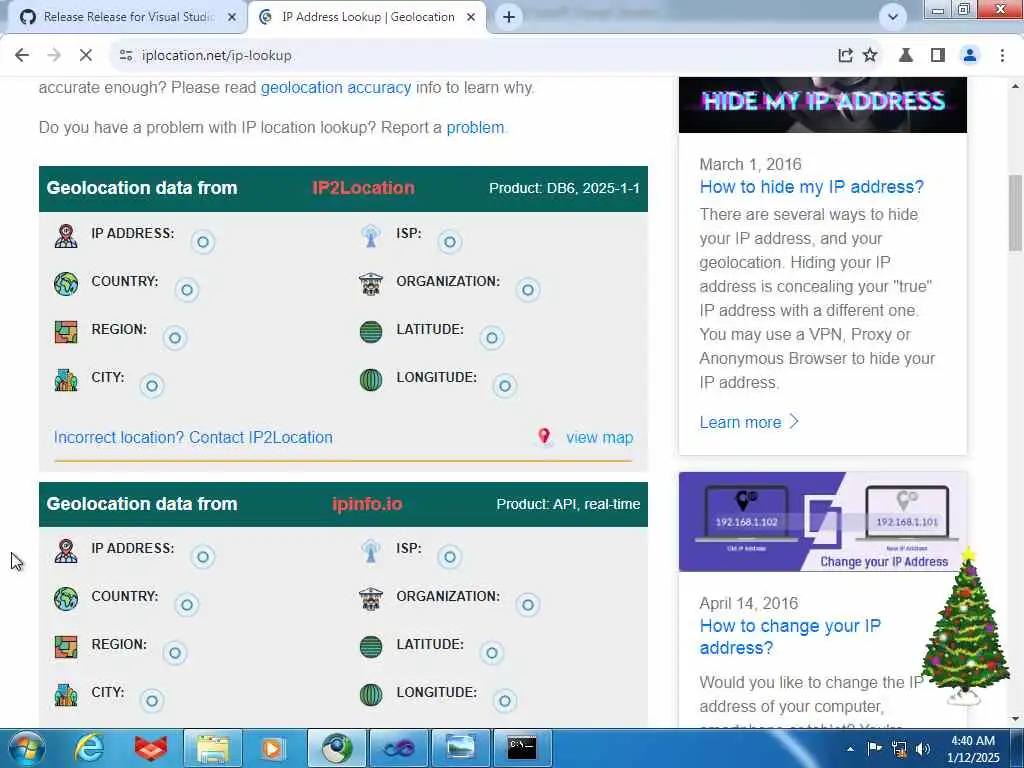1024x768 pixels.
Task: Toggle the browser side panel icon
Action: click(x=938, y=56)
